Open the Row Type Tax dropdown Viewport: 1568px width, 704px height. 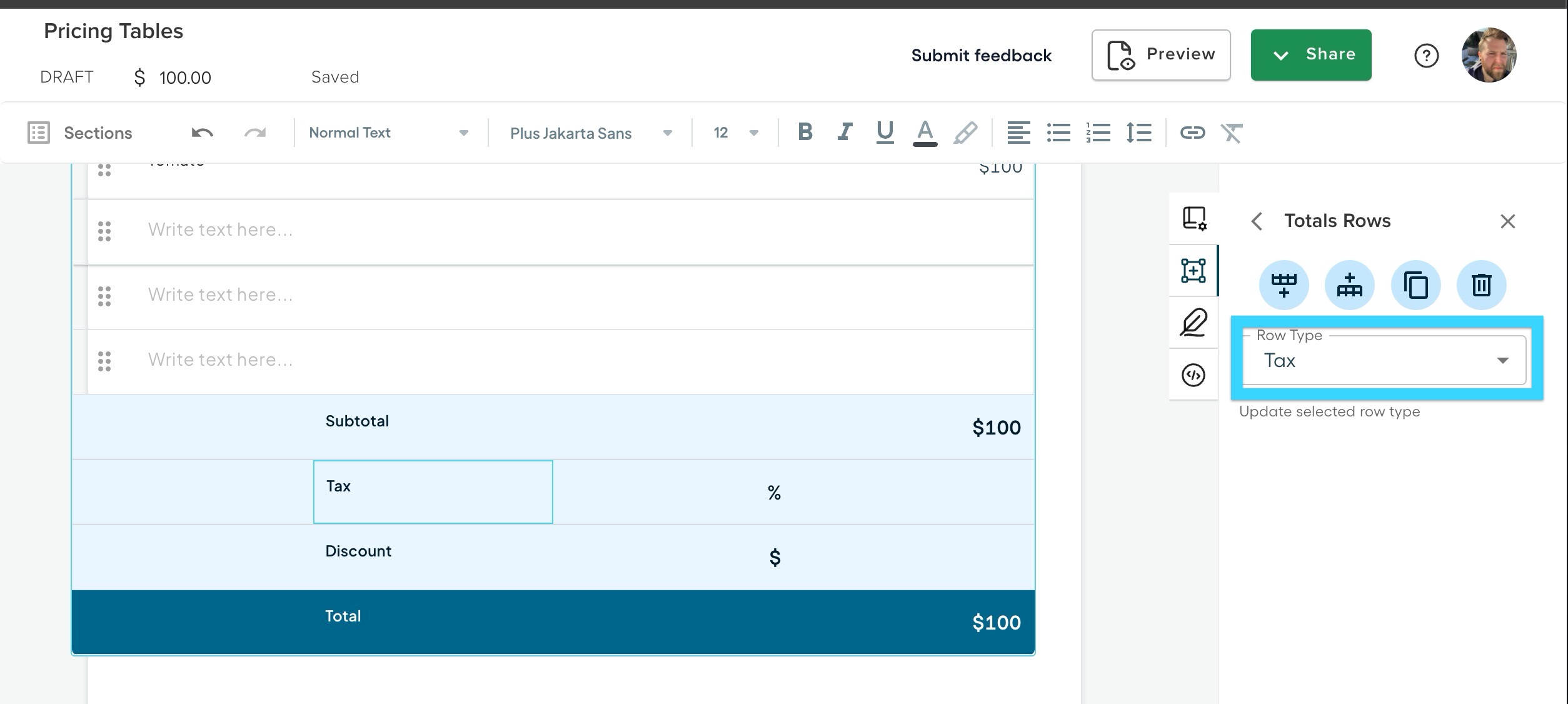[x=1384, y=360]
